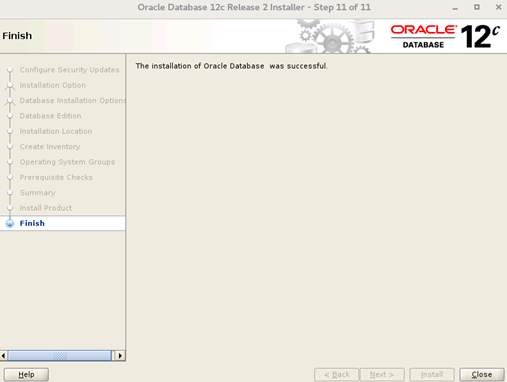Select the Install Product step

(46, 208)
